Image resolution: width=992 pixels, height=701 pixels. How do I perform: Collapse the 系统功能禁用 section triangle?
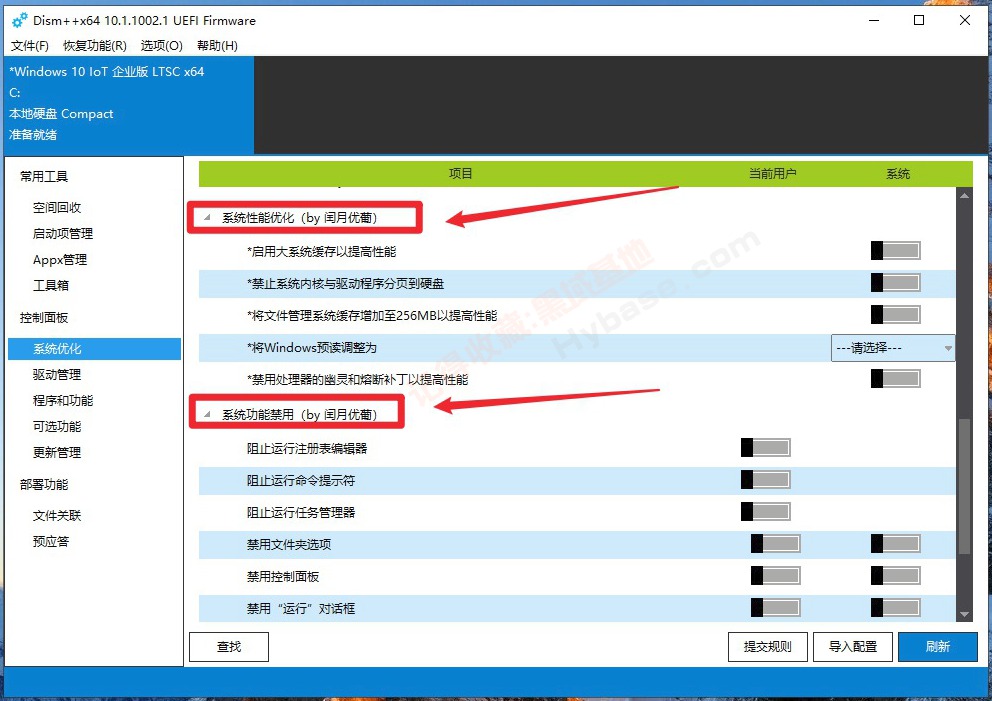point(207,414)
